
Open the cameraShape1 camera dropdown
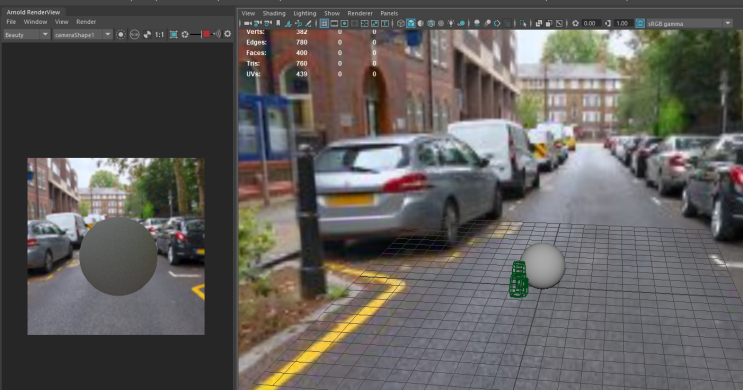(x=82, y=35)
